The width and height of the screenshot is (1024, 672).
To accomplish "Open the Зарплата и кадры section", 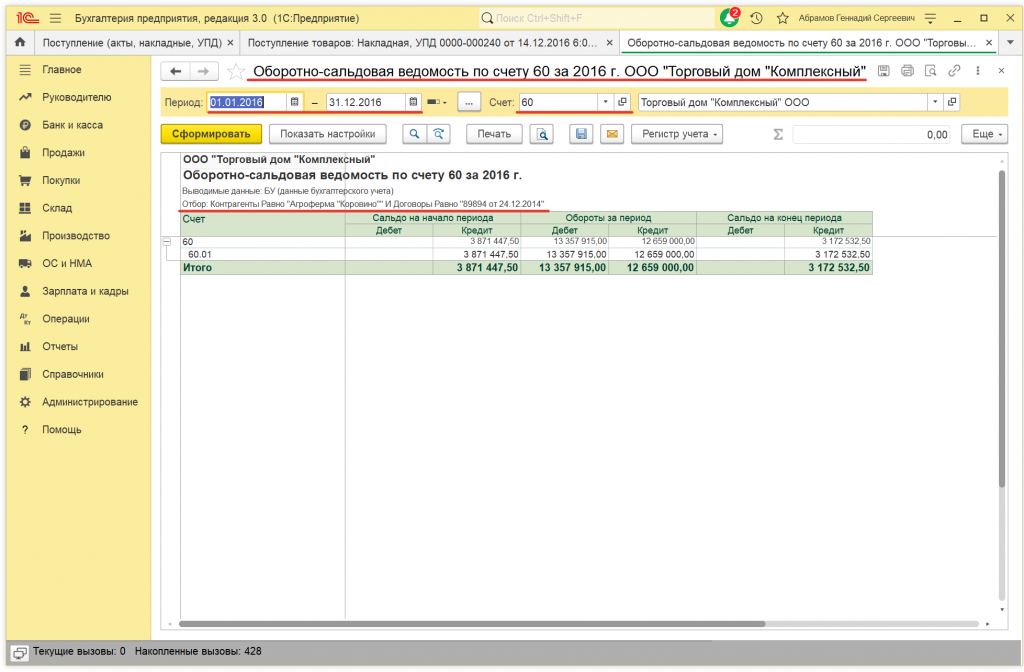I will point(86,291).
